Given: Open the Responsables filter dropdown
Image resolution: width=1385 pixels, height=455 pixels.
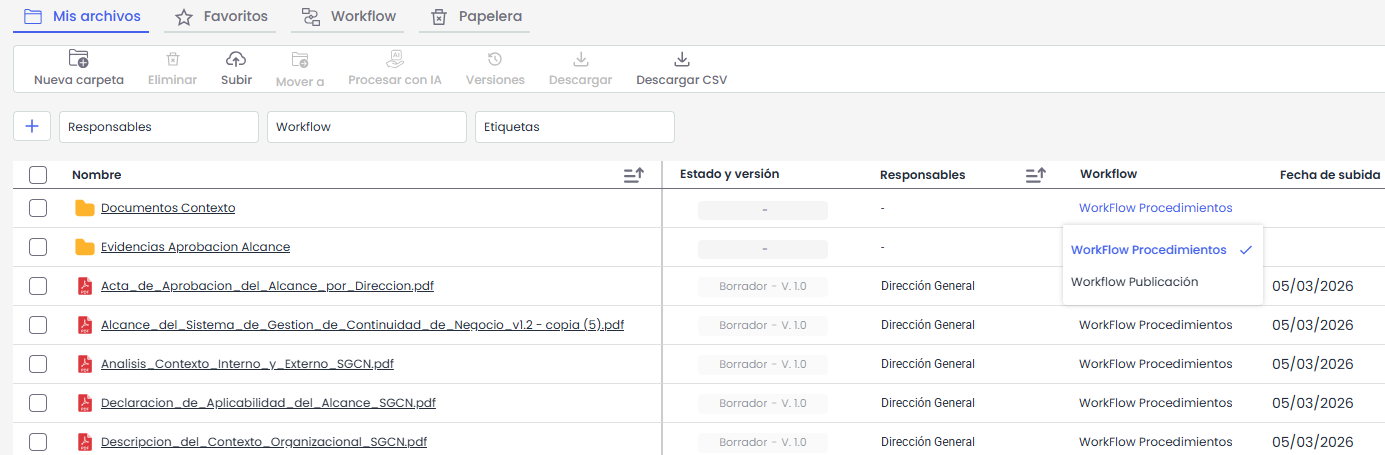Looking at the screenshot, I should pos(159,127).
